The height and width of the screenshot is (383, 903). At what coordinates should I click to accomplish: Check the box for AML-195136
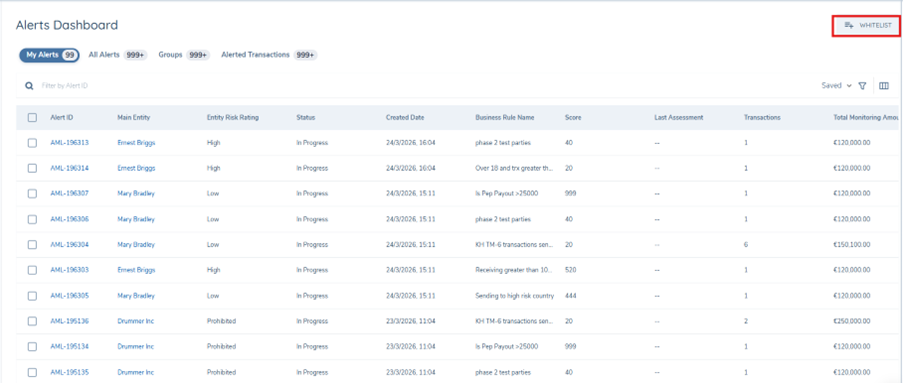click(32, 321)
